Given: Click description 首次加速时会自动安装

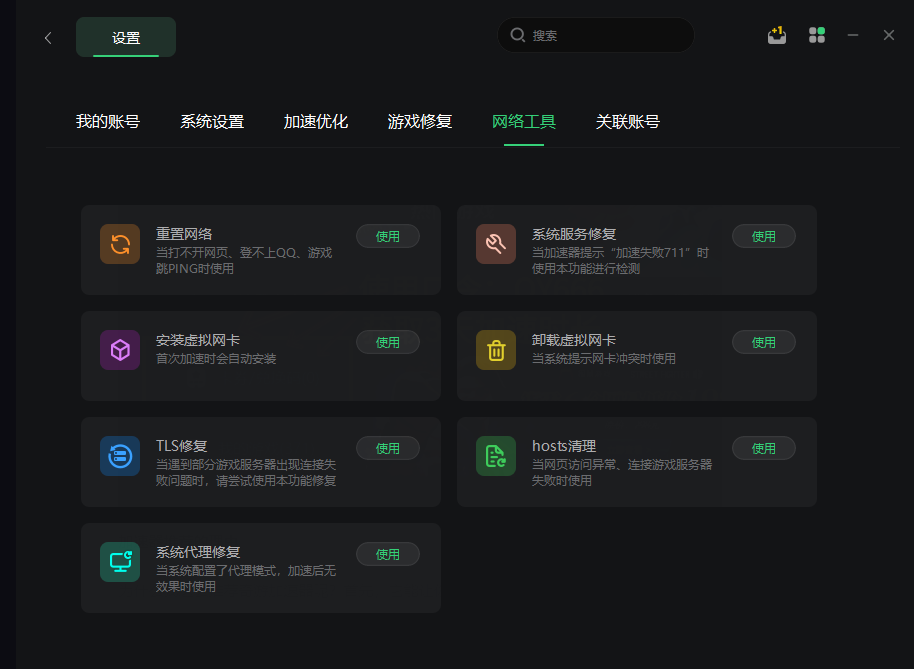Looking at the screenshot, I should (x=216, y=359).
